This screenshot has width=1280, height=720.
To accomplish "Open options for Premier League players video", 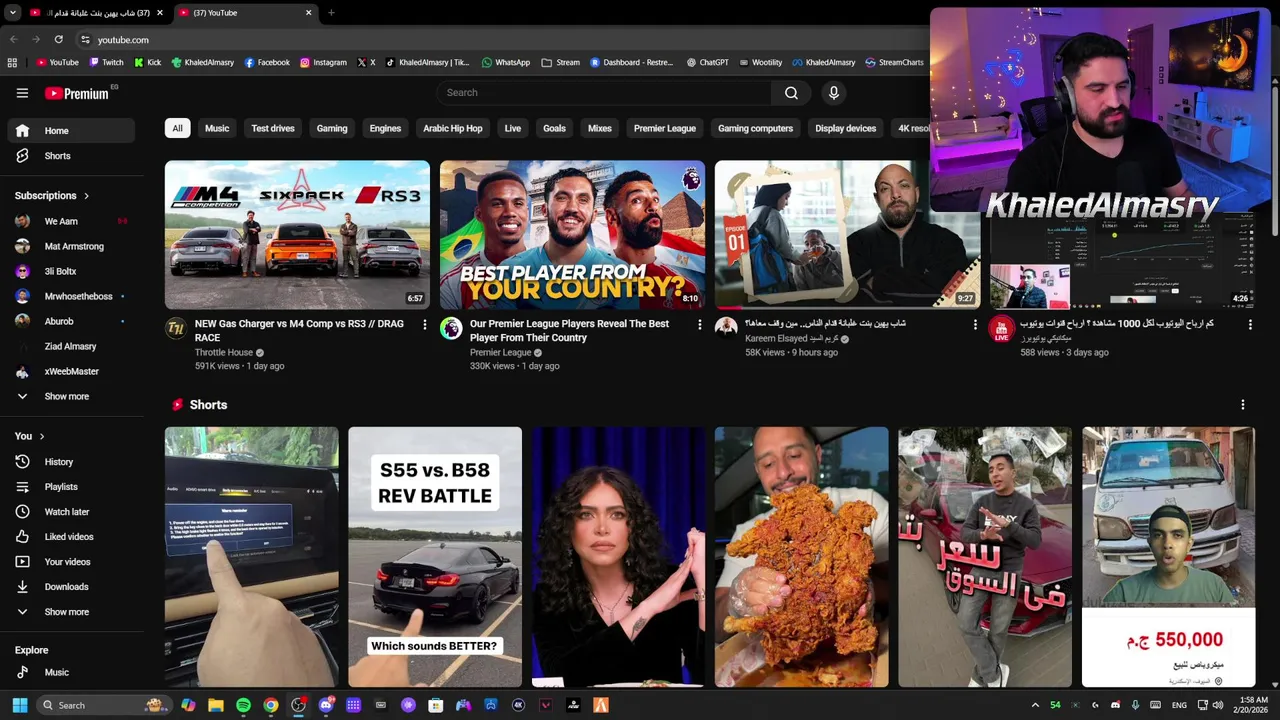I will click(x=699, y=325).
